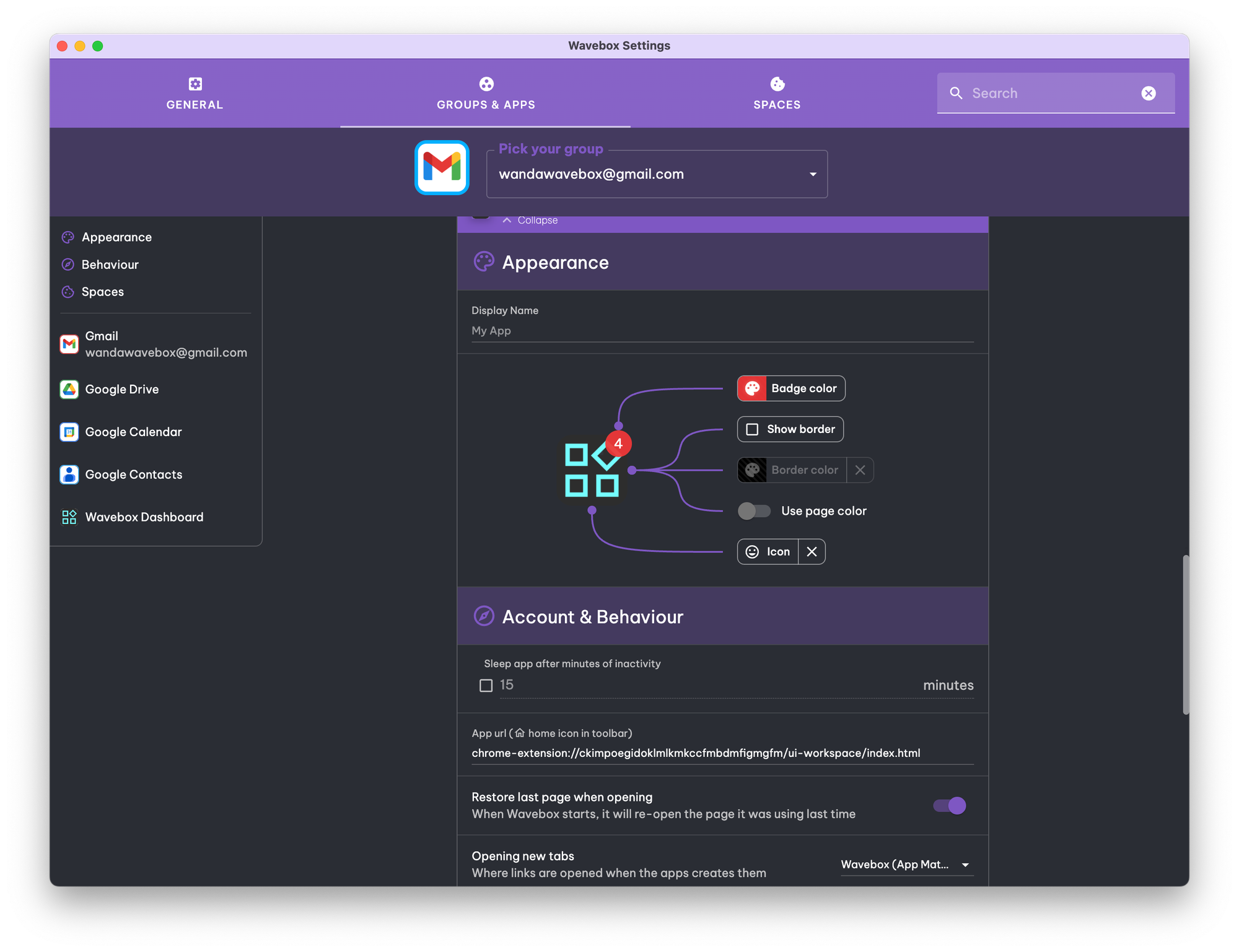Click the General tab gear icon
The height and width of the screenshot is (952, 1239).
(x=195, y=84)
